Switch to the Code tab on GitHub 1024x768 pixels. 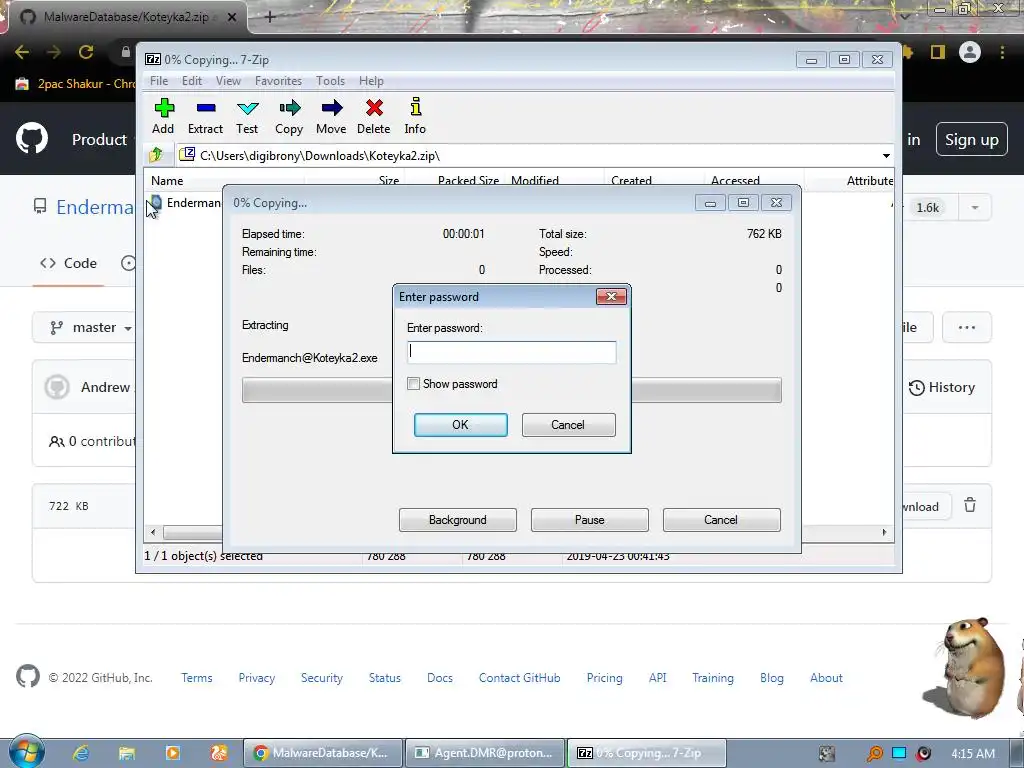click(x=69, y=263)
